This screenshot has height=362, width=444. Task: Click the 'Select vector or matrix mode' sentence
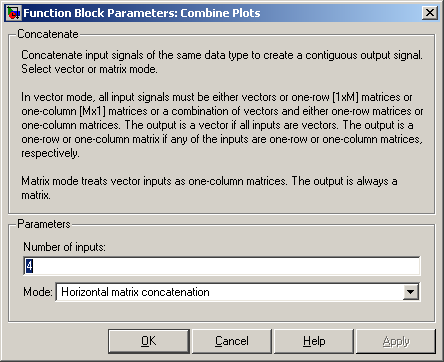[89, 69]
